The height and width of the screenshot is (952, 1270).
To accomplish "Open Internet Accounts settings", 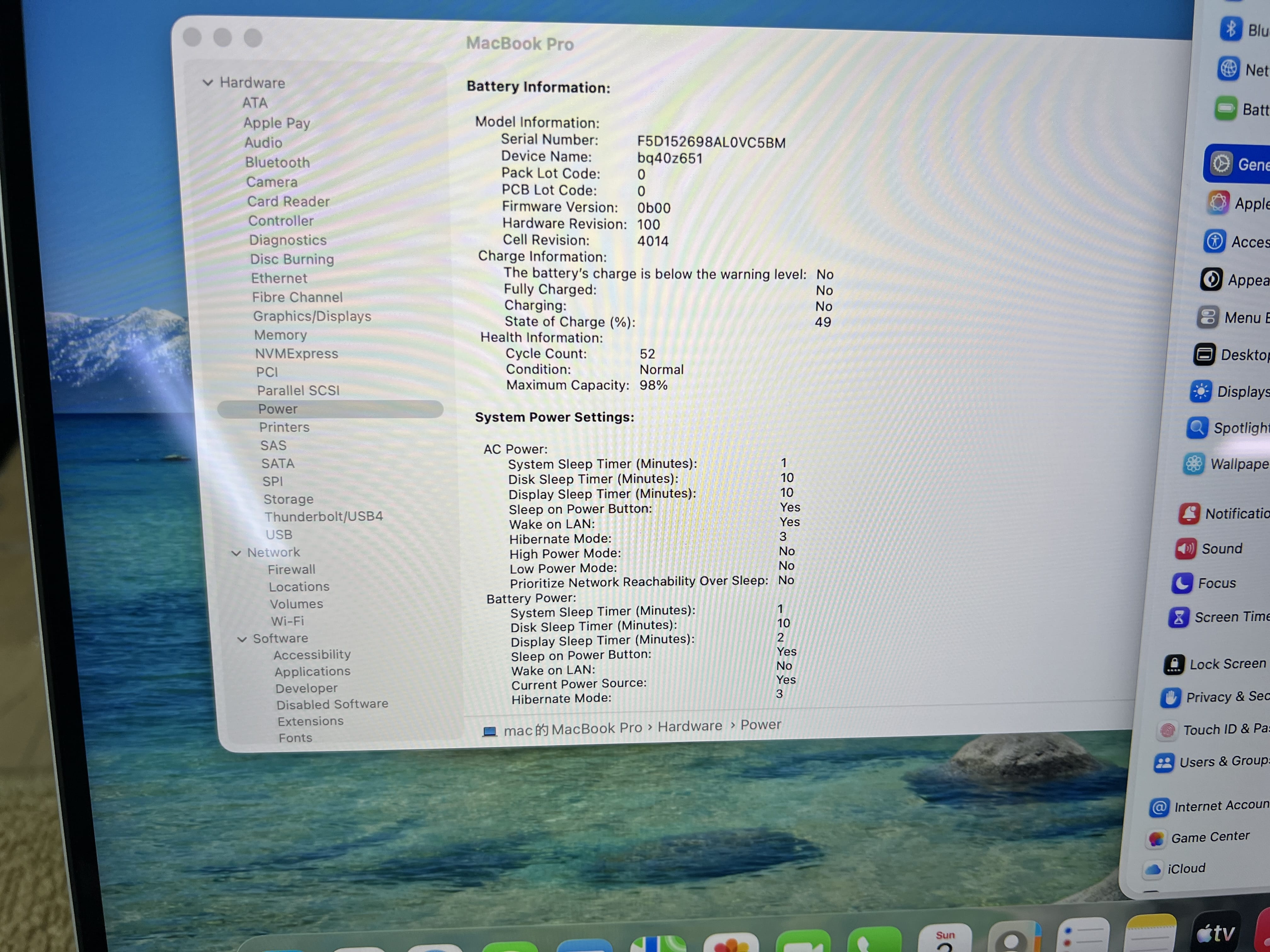I will tap(1209, 806).
